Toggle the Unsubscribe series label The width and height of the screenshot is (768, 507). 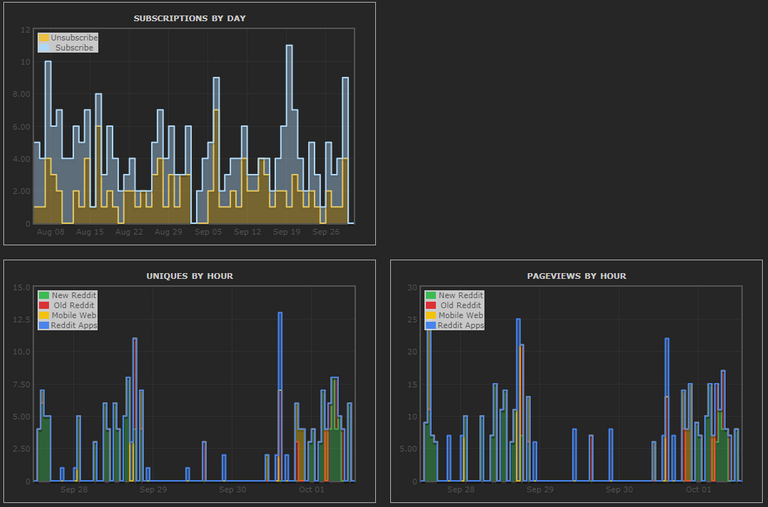[x=74, y=38]
